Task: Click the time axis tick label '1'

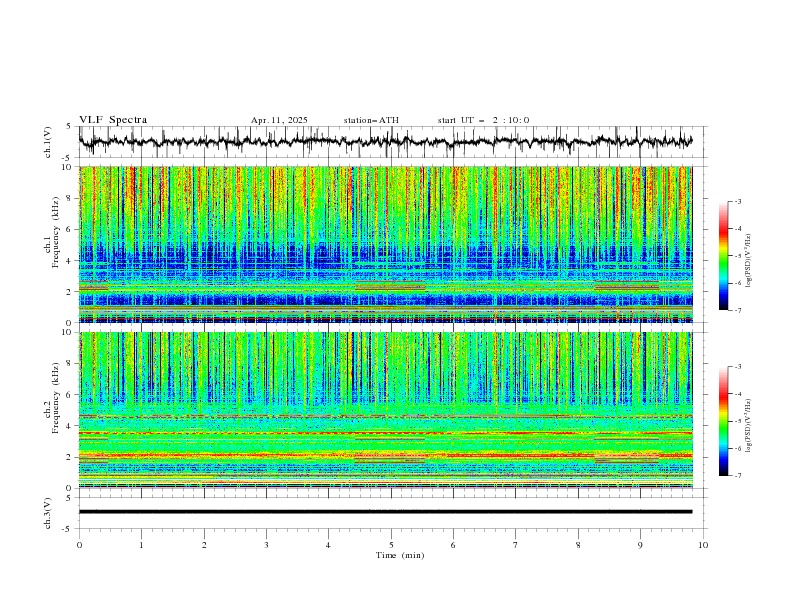Action: pyautogui.click(x=141, y=545)
